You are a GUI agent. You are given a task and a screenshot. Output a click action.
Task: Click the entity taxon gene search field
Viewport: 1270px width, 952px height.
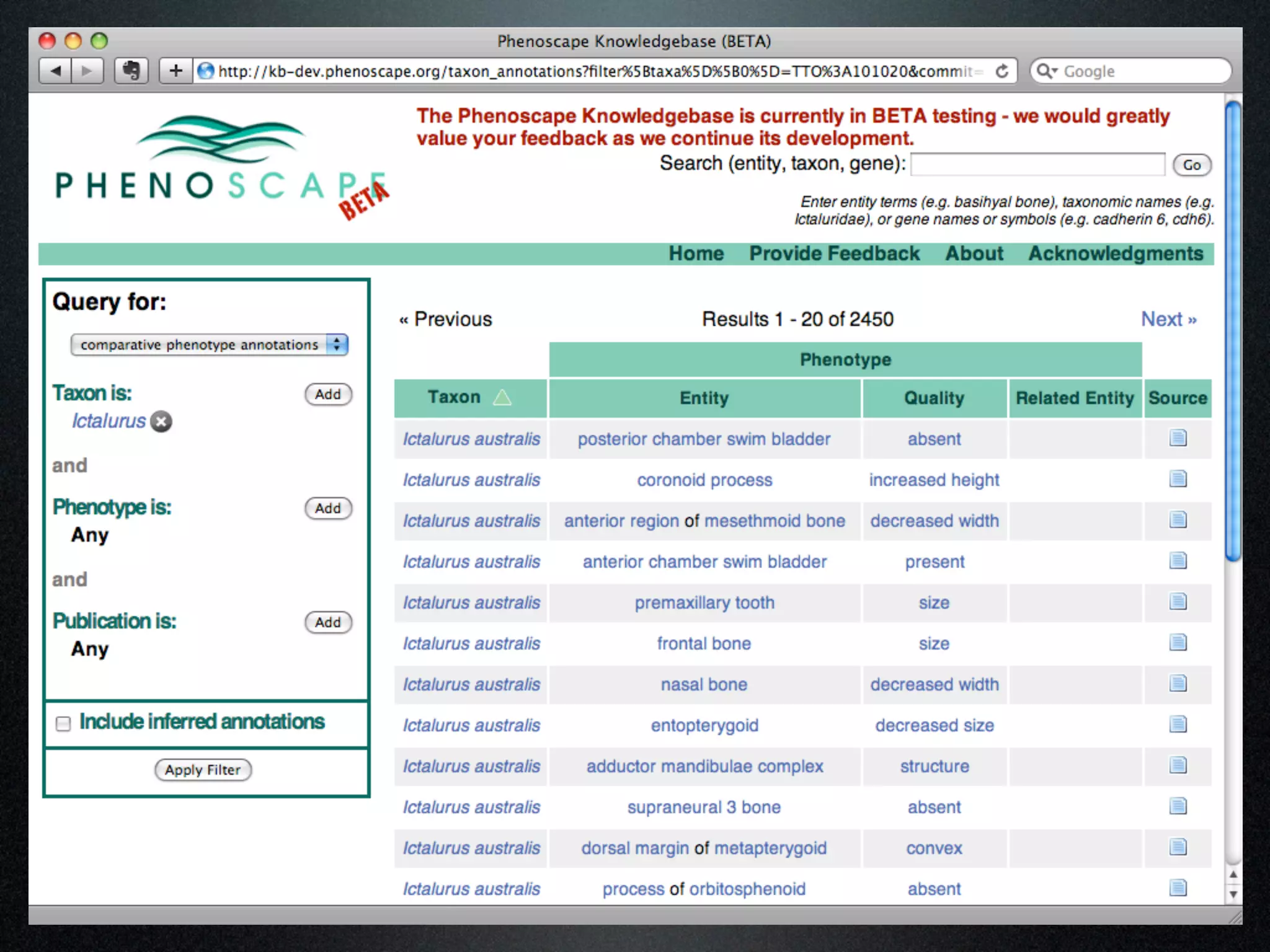pos(1037,165)
